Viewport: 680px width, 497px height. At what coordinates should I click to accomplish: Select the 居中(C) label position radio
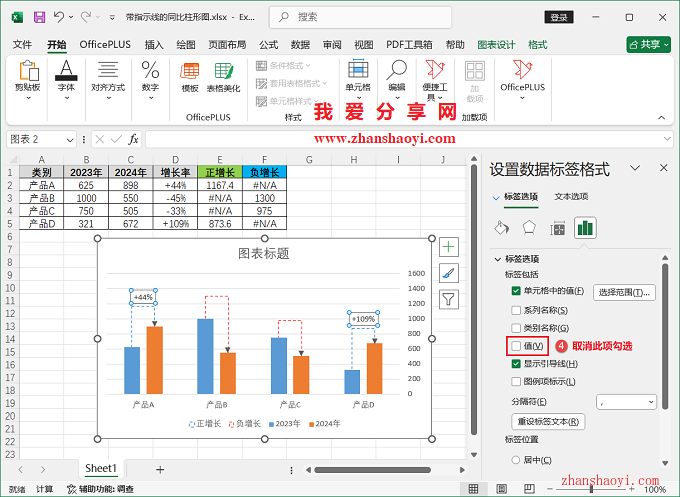click(x=516, y=460)
